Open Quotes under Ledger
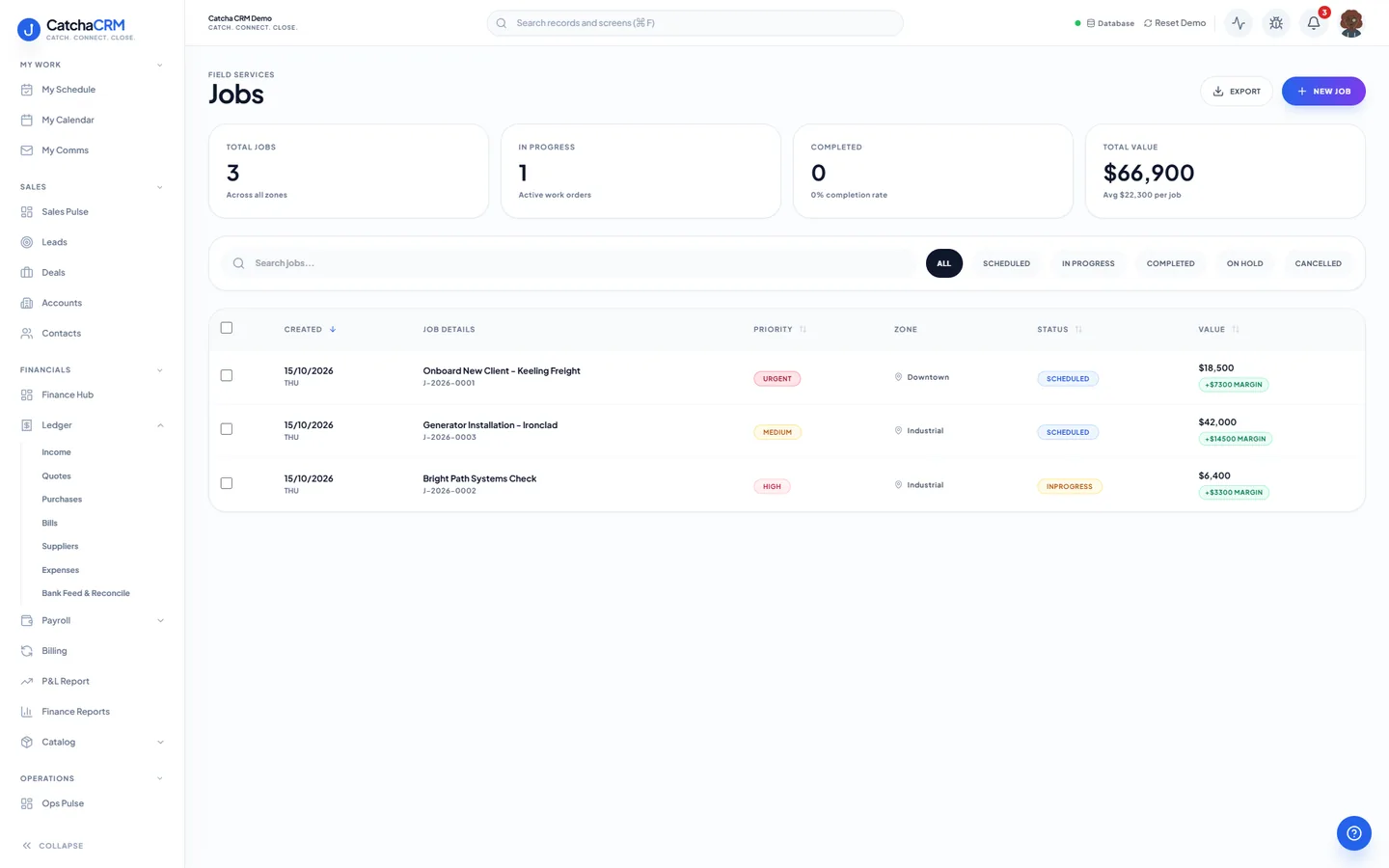 (x=56, y=476)
